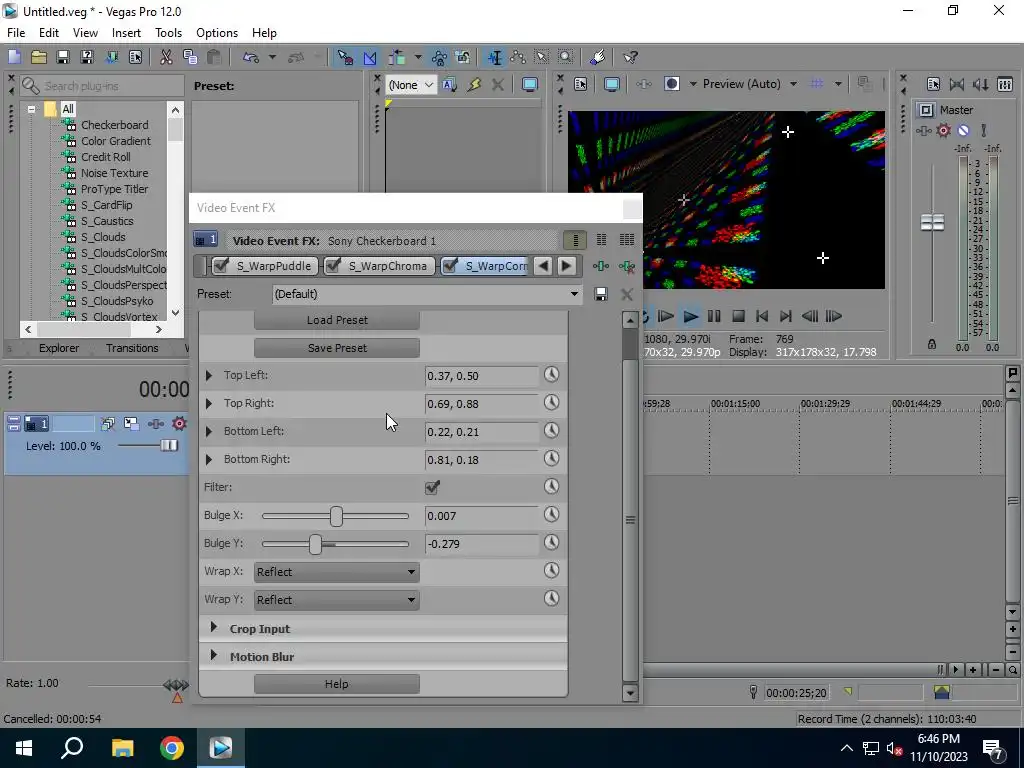Click the What's This help icon
1024x768 pixels.
[x=630, y=57]
